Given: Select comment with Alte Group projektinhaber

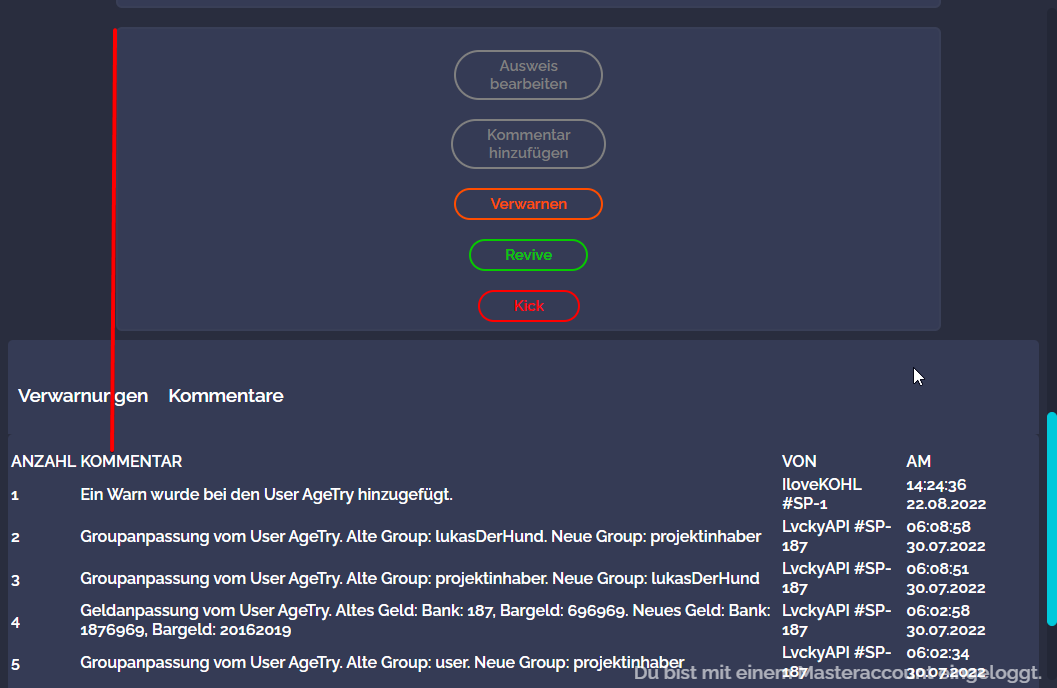Looking at the screenshot, I should click(420, 579).
